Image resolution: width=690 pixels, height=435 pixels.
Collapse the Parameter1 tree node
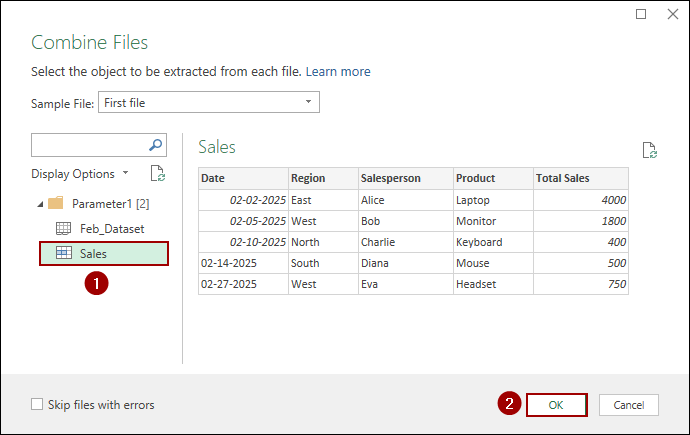click(x=39, y=204)
